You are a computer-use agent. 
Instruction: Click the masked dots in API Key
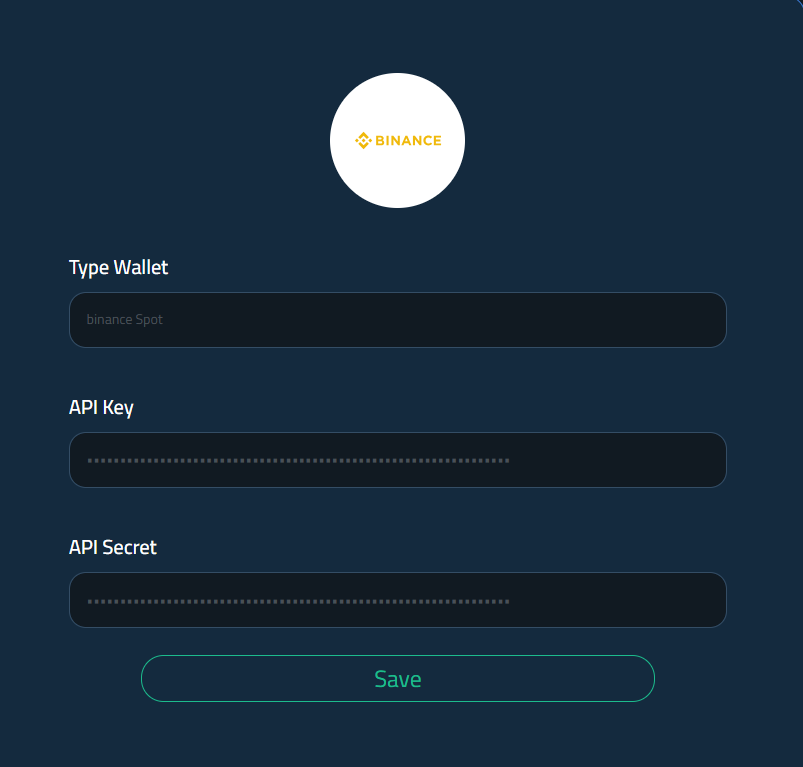[x=298, y=460]
